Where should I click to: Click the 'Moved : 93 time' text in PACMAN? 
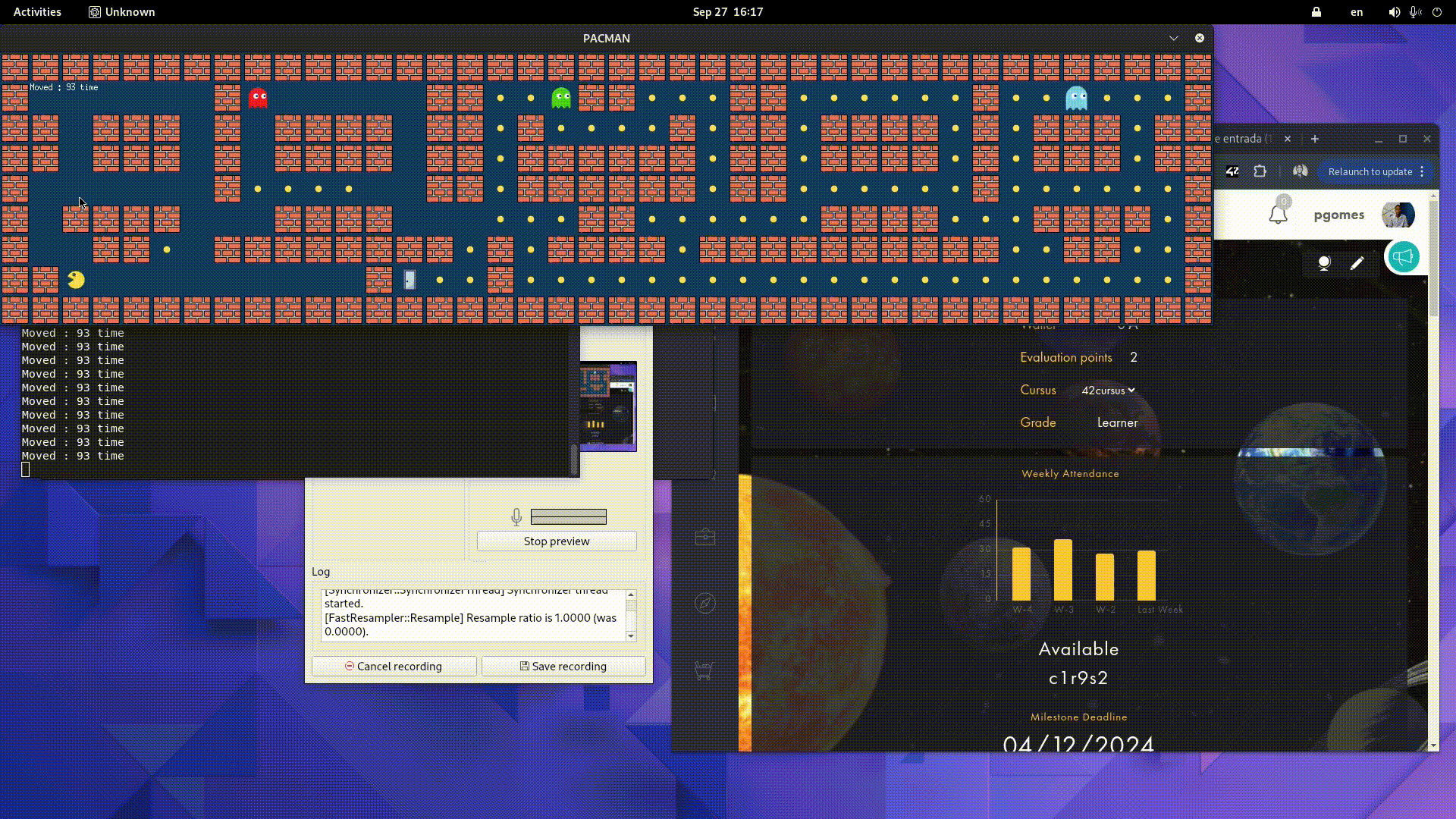coord(64,88)
